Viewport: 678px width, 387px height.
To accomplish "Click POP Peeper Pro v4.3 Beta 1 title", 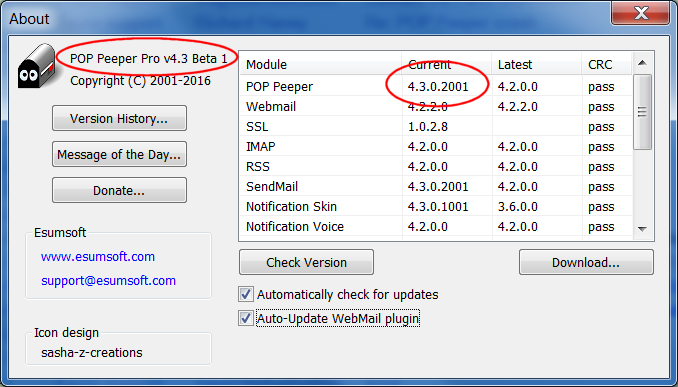I will pyautogui.click(x=149, y=58).
